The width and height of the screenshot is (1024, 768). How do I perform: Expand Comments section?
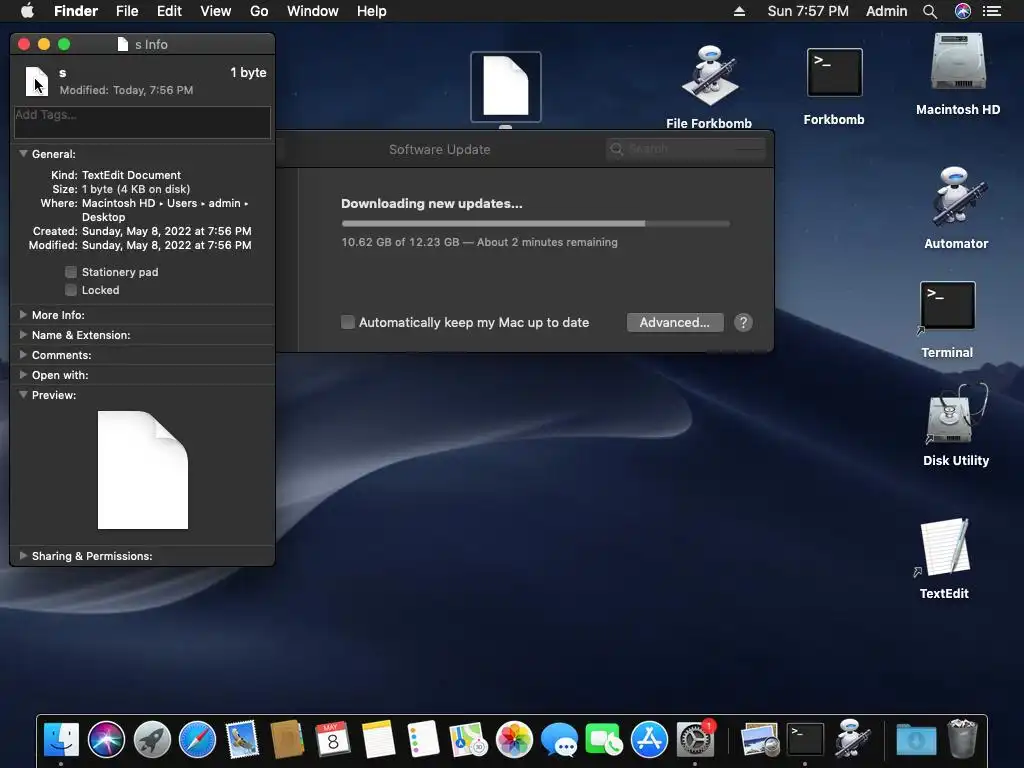pyautogui.click(x=24, y=355)
